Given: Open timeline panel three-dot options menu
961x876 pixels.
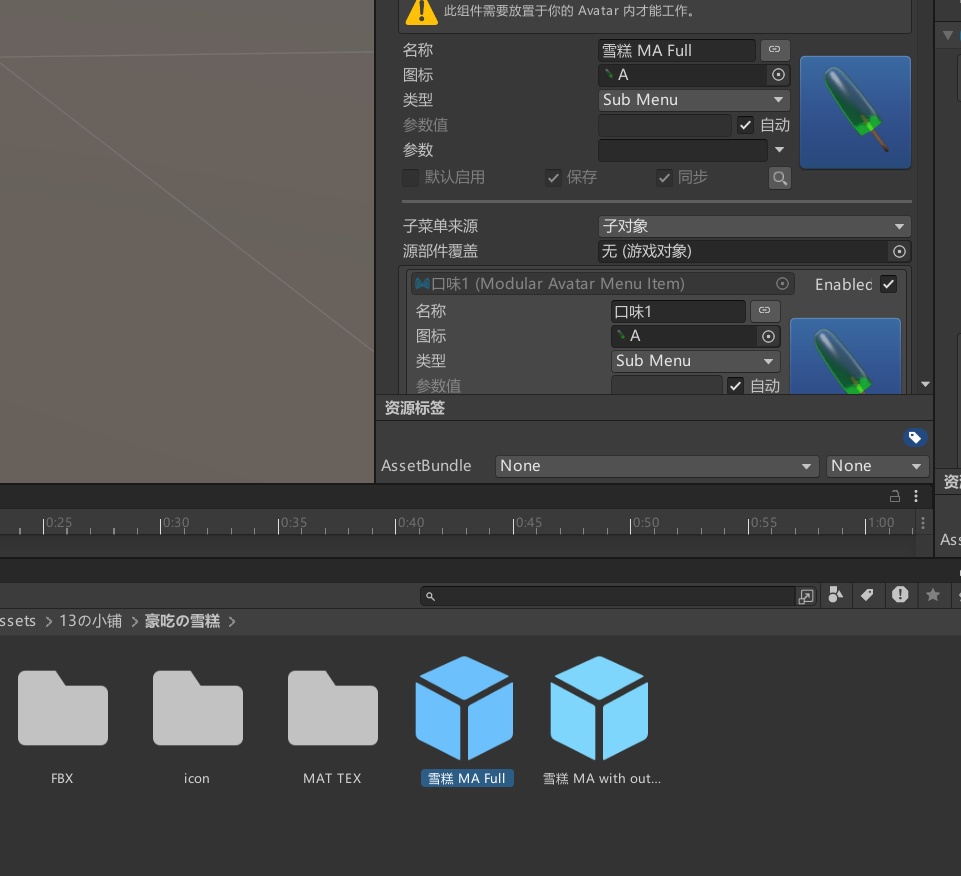Looking at the screenshot, I should 916,496.
